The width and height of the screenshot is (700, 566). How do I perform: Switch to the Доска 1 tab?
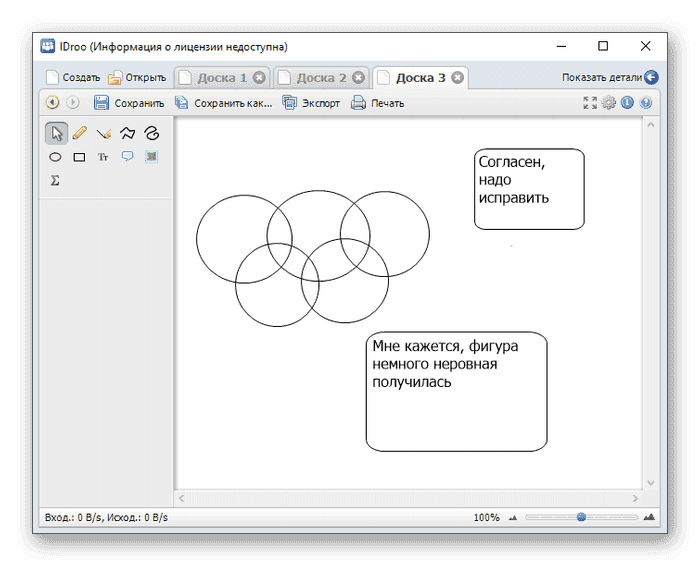click(213, 77)
